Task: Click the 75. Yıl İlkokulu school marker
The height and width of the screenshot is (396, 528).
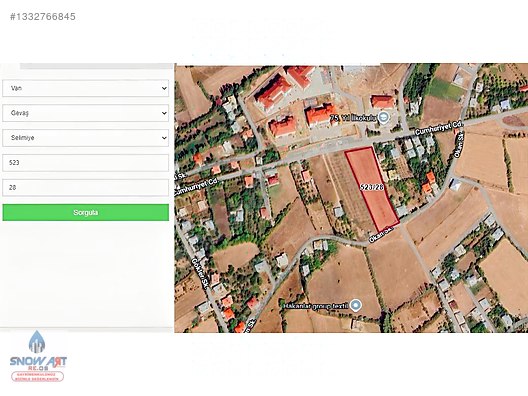Action: click(x=383, y=118)
